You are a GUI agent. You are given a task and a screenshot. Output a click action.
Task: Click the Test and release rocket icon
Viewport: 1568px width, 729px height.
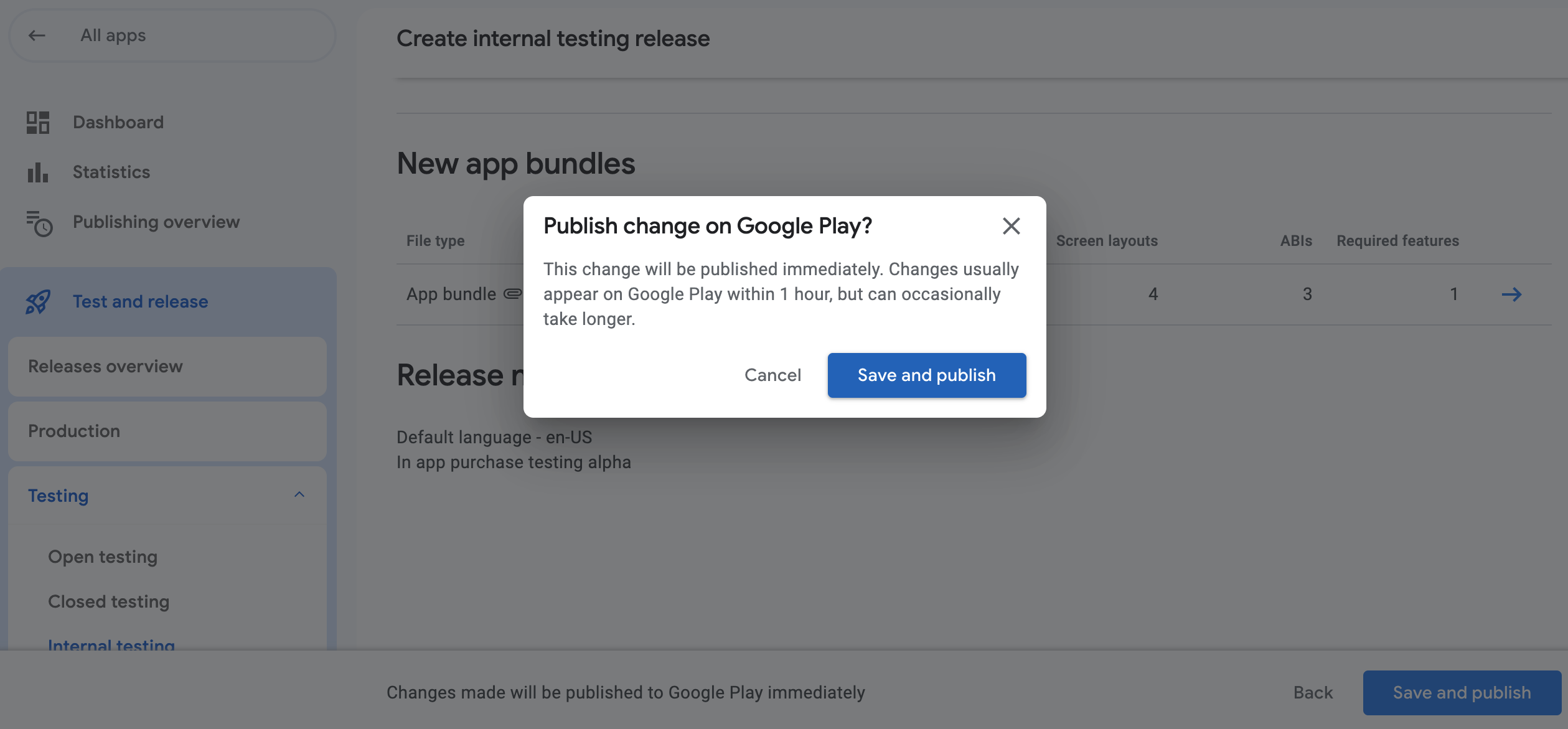pyautogui.click(x=38, y=302)
